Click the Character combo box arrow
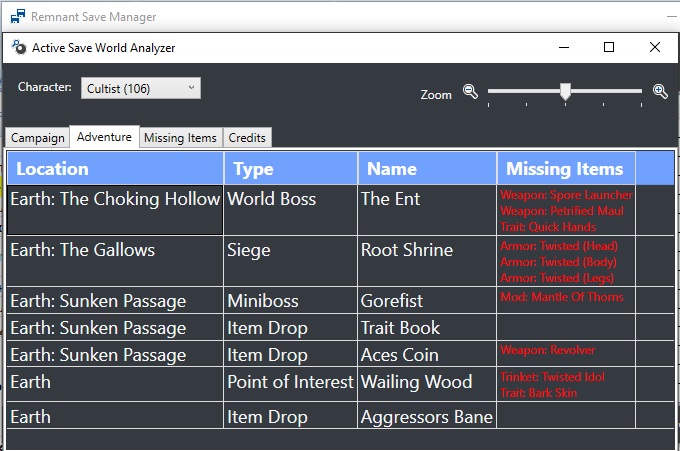Viewport: 680px width, 451px height. click(191, 88)
